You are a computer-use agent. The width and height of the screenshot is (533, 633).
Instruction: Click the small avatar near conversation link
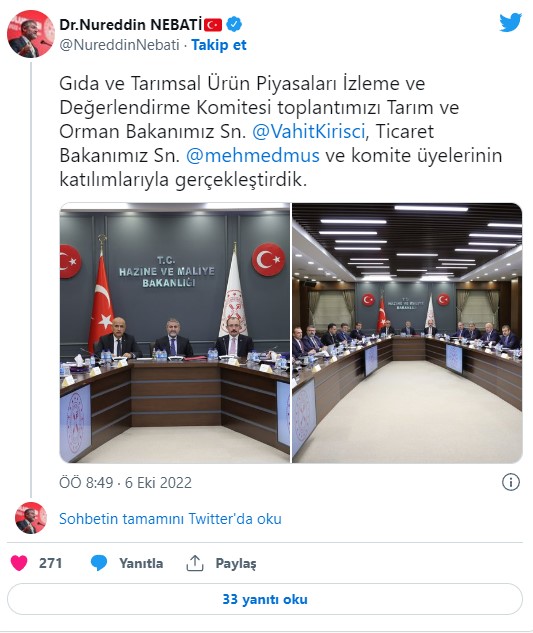tap(31, 518)
